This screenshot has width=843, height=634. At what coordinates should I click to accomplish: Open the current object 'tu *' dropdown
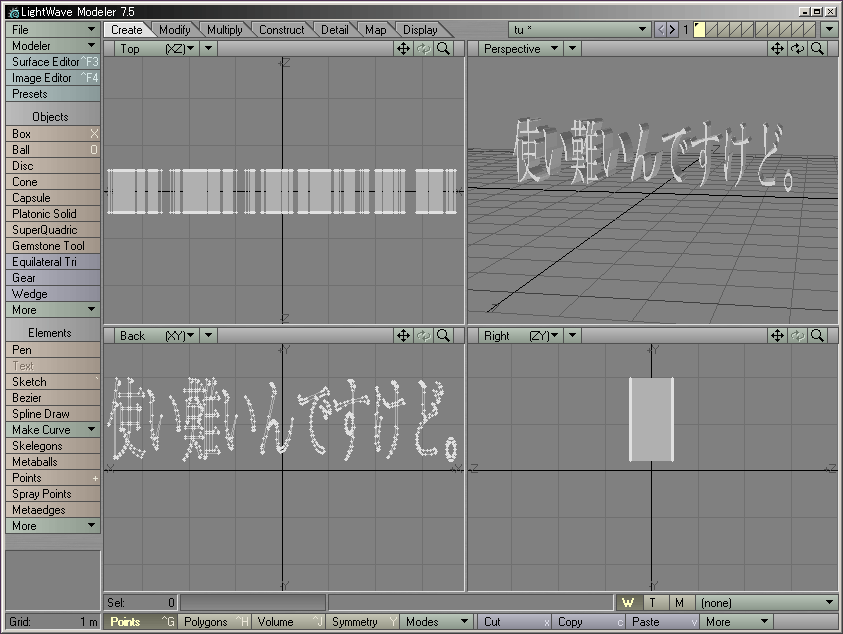[580, 30]
